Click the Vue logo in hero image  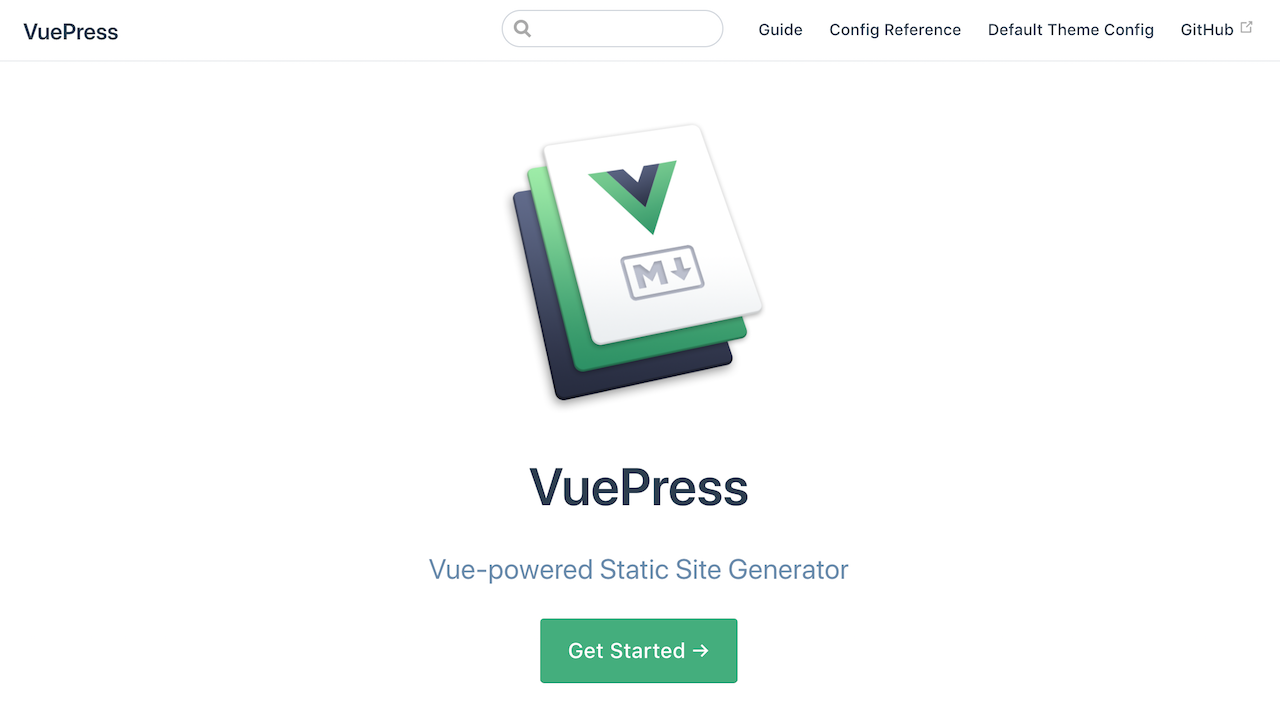point(633,196)
